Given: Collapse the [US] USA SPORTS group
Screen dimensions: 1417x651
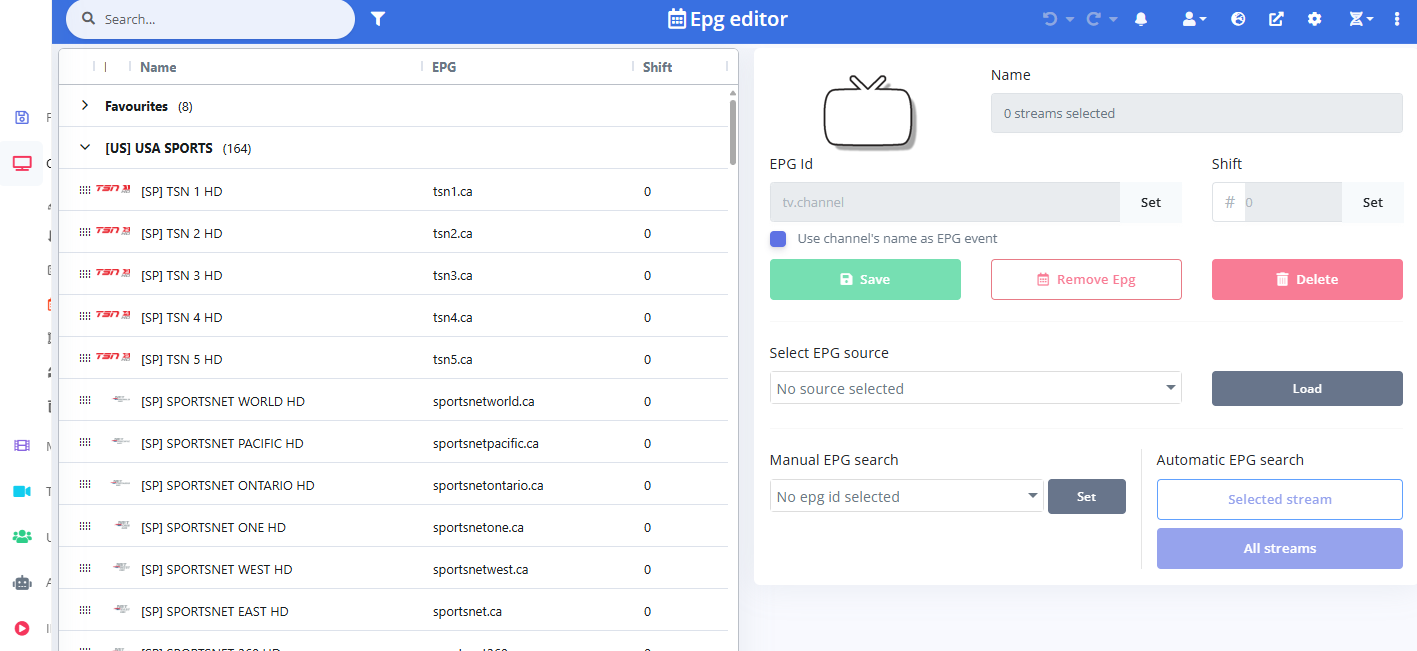Looking at the screenshot, I should pyautogui.click(x=85, y=147).
